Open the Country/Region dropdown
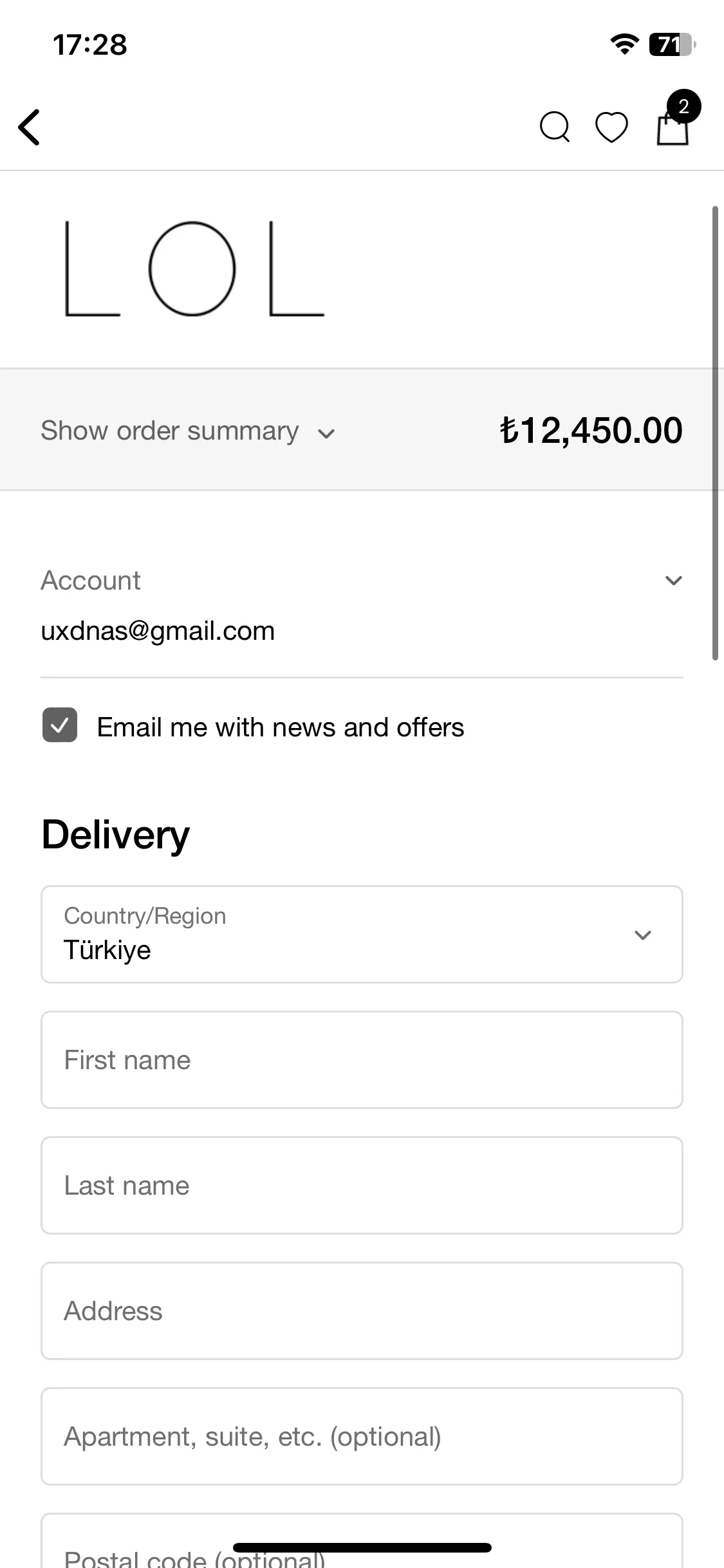Image resolution: width=724 pixels, height=1568 pixels. [x=362, y=935]
